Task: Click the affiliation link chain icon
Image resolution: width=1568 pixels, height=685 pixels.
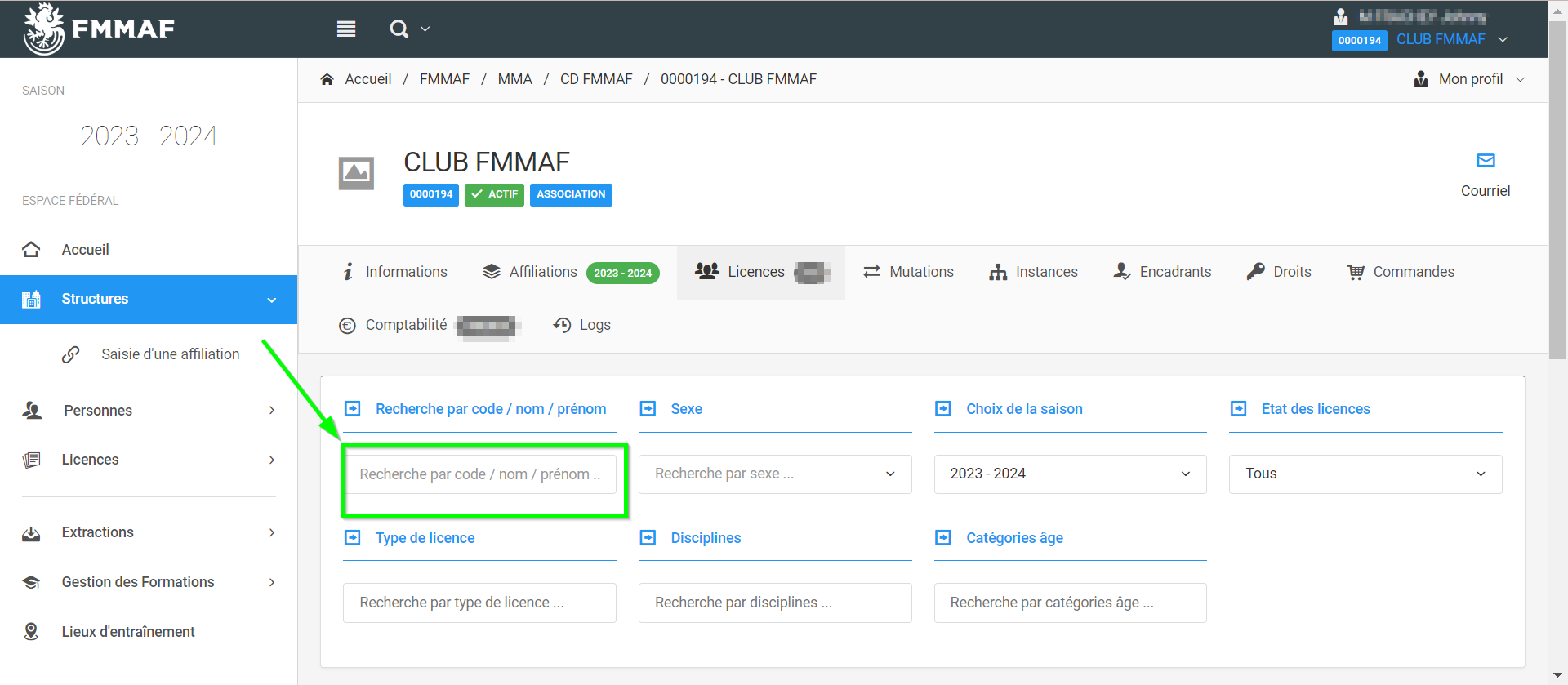Action: (71, 354)
